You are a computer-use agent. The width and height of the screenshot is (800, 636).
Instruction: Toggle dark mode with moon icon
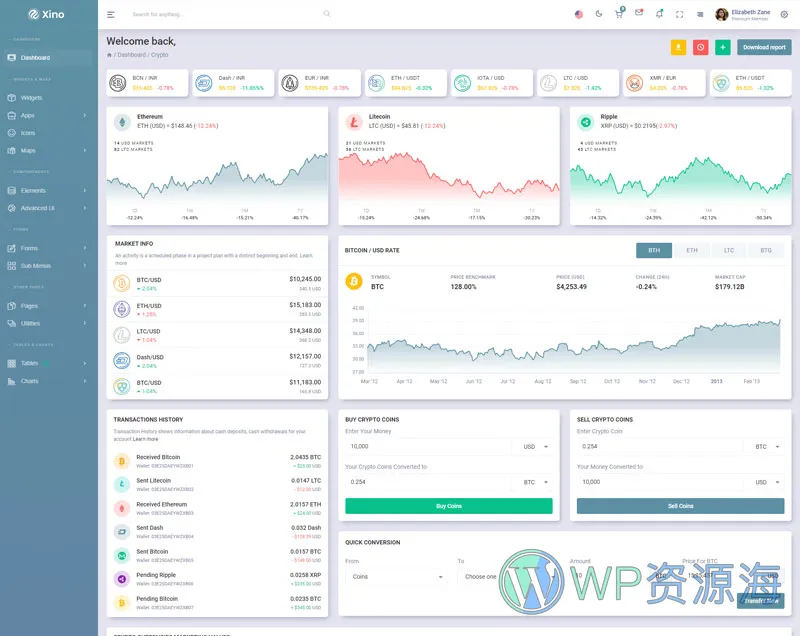pos(599,14)
